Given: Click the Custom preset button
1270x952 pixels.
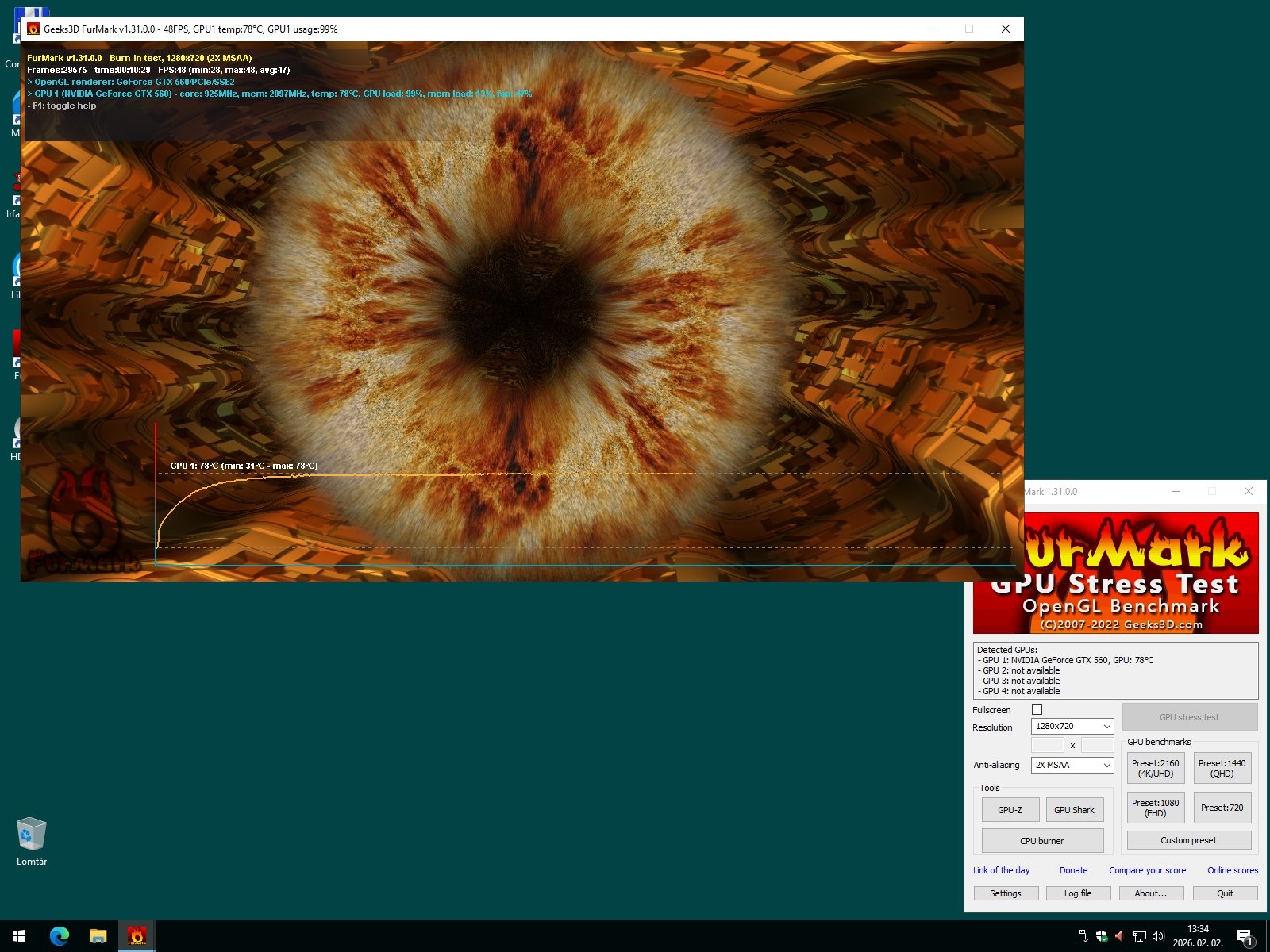Looking at the screenshot, I should tap(1189, 840).
